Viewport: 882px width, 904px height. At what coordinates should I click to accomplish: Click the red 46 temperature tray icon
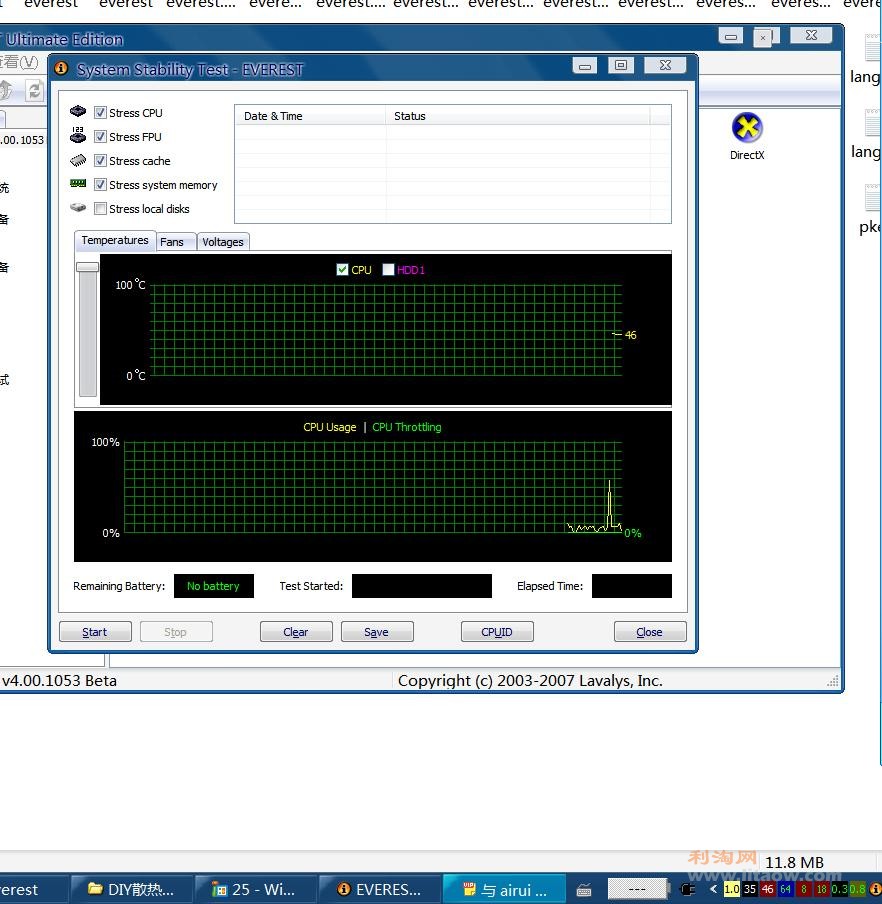[767, 889]
